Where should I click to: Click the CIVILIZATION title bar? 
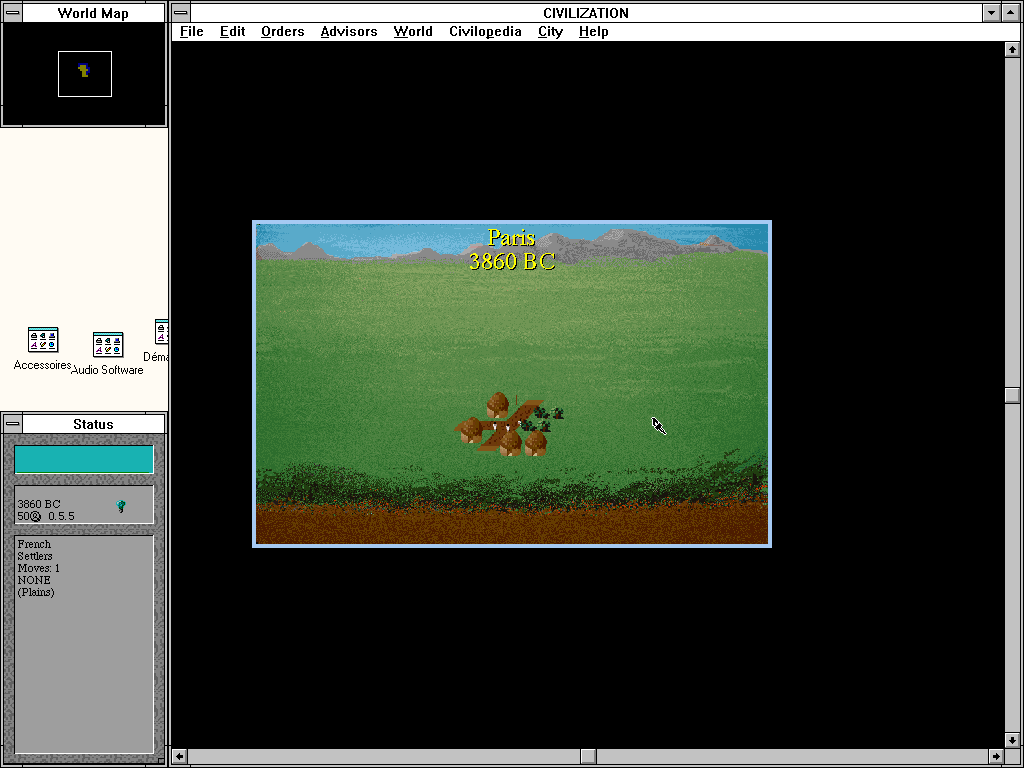(x=586, y=12)
